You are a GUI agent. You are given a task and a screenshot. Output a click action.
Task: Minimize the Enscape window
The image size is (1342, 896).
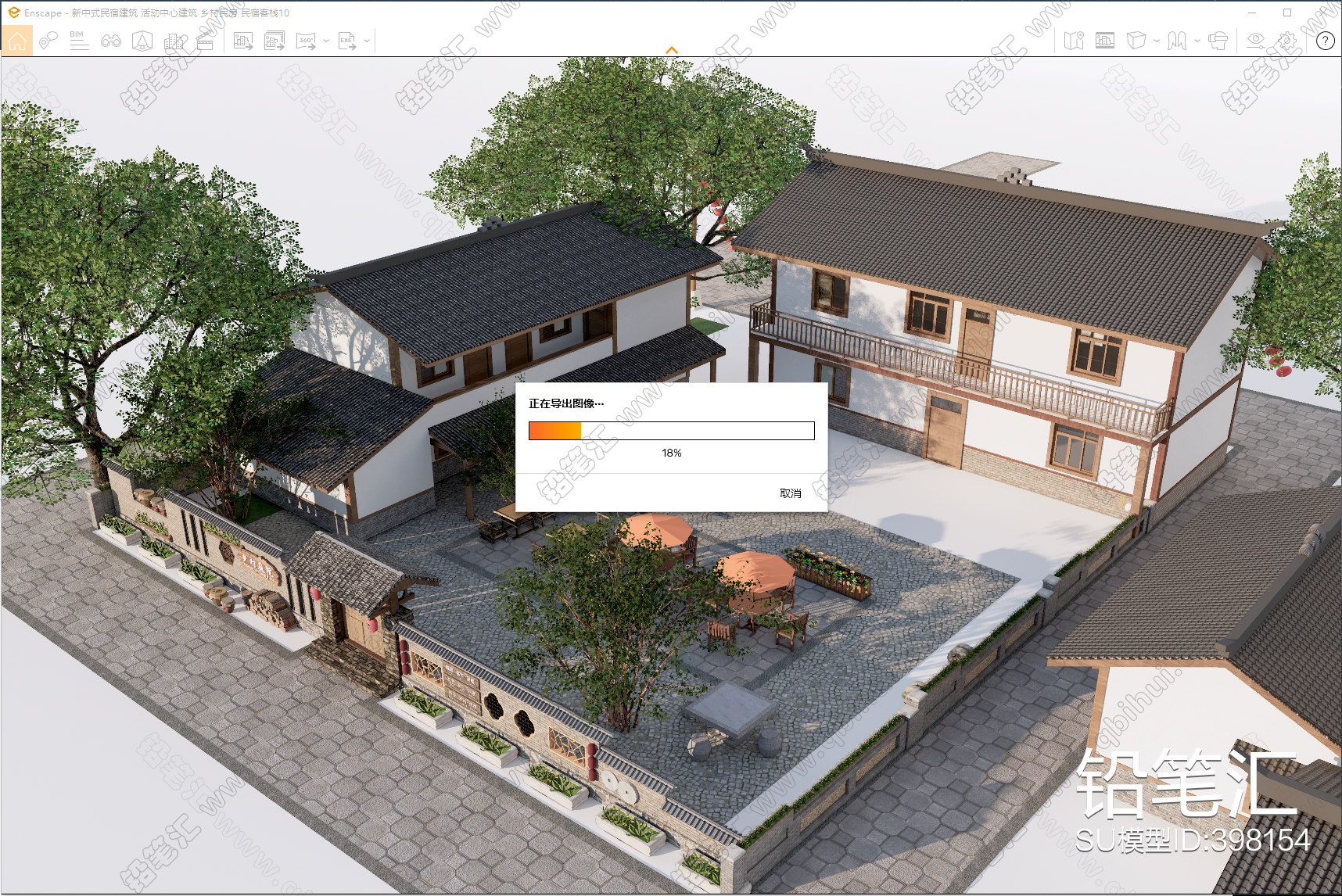(1252, 13)
